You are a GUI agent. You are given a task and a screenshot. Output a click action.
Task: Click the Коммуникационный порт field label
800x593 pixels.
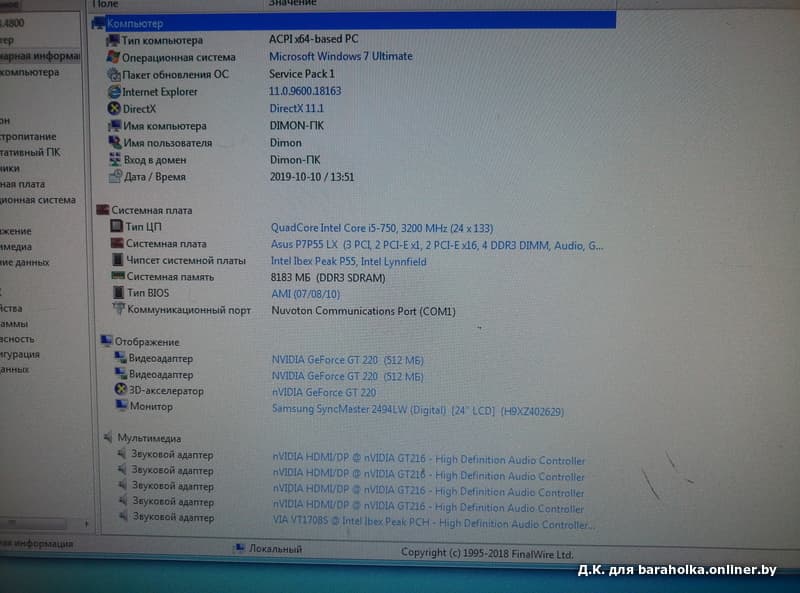tap(189, 309)
